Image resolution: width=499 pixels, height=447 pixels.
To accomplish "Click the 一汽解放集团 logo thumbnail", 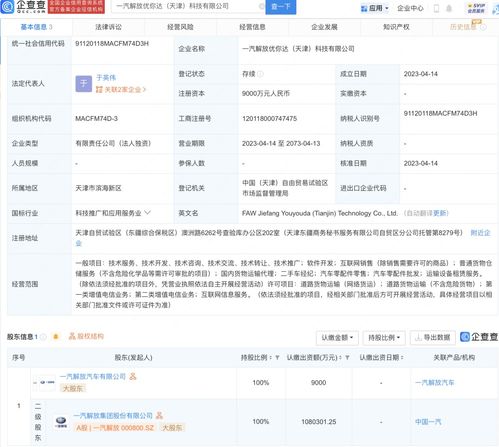I will tap(61, 422).
